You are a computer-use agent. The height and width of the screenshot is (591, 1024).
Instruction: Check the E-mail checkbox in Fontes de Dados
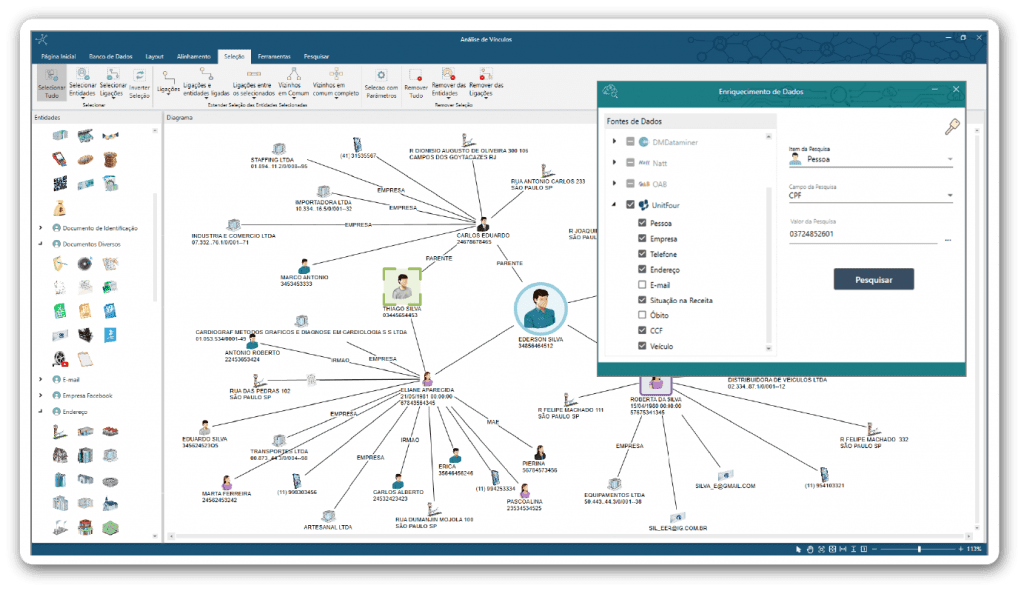point(642,285)
